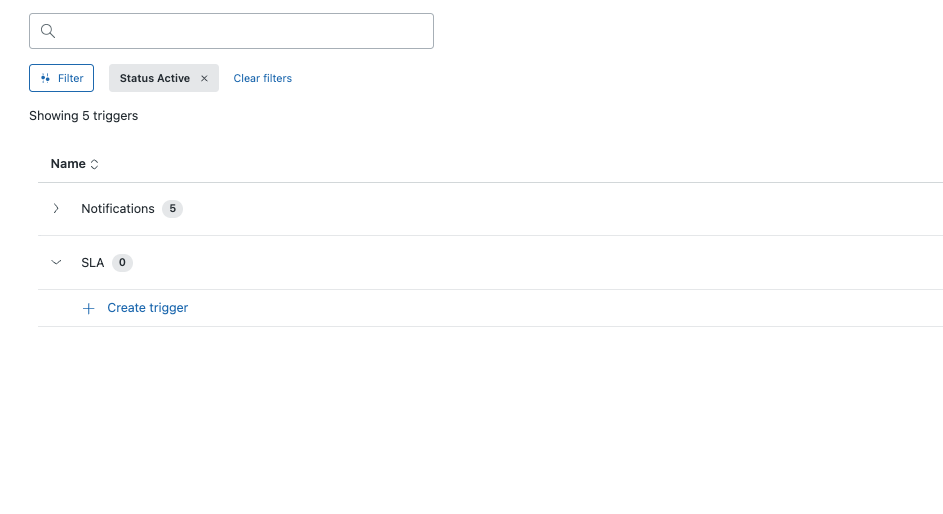This screenshot has width=943, height=514.
Task: Open the Create trigger link
Action: click(x=147, y=308)
